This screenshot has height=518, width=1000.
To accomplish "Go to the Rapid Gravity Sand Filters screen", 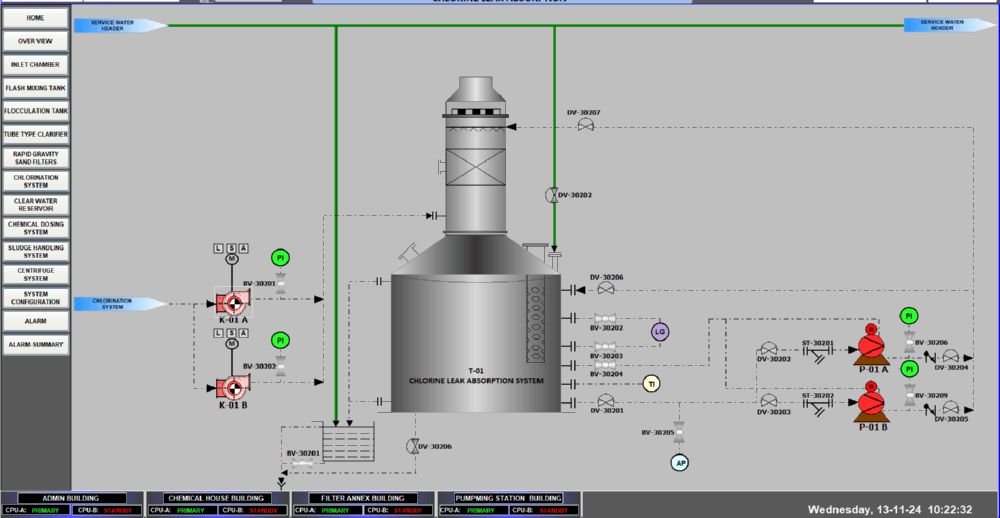I will pyautogui.click(x=35, y=157).
